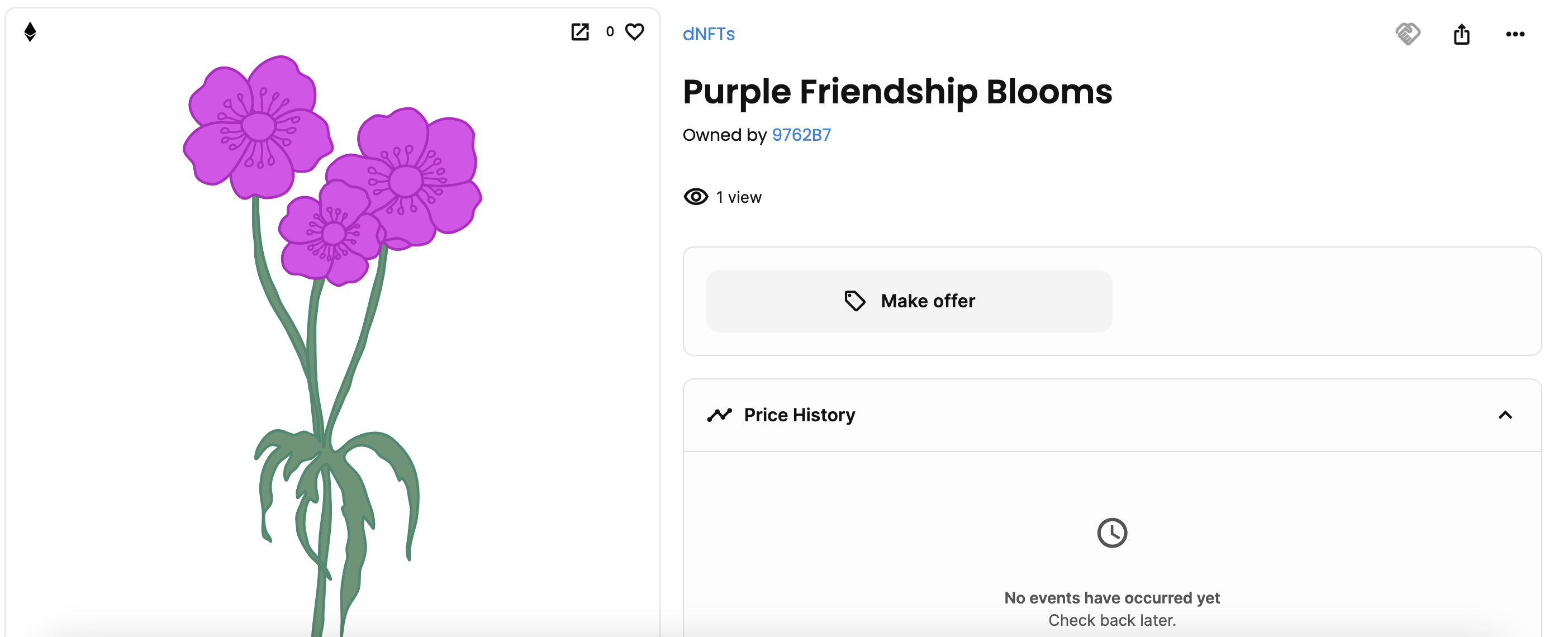Click the favorites count number

[609, 32]
